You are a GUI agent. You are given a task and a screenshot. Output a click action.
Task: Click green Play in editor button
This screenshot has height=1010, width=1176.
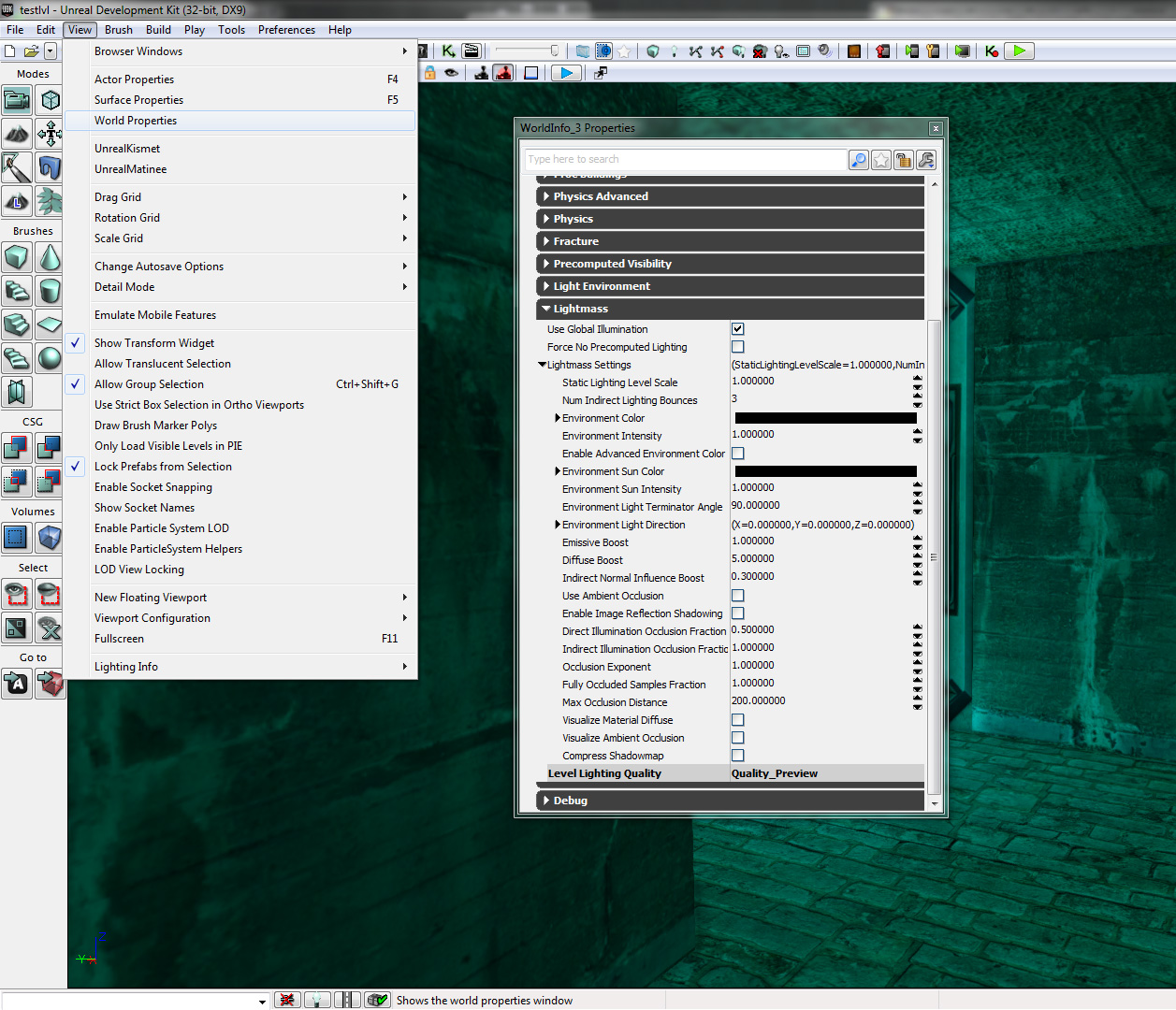point(1019,51)
